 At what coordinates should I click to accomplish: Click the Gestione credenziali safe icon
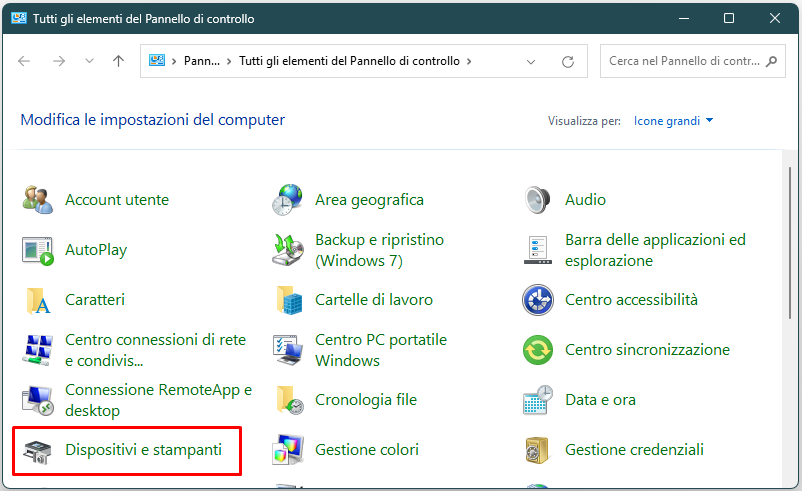point(537,450)
